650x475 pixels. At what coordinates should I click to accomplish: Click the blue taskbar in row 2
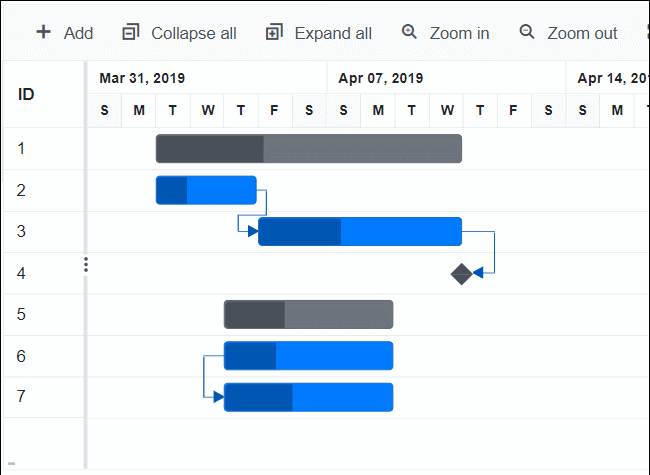[206, 190]
